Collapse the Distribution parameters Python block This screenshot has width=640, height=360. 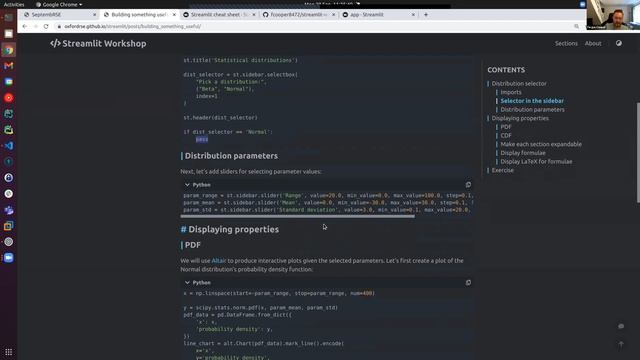(187, 185)
